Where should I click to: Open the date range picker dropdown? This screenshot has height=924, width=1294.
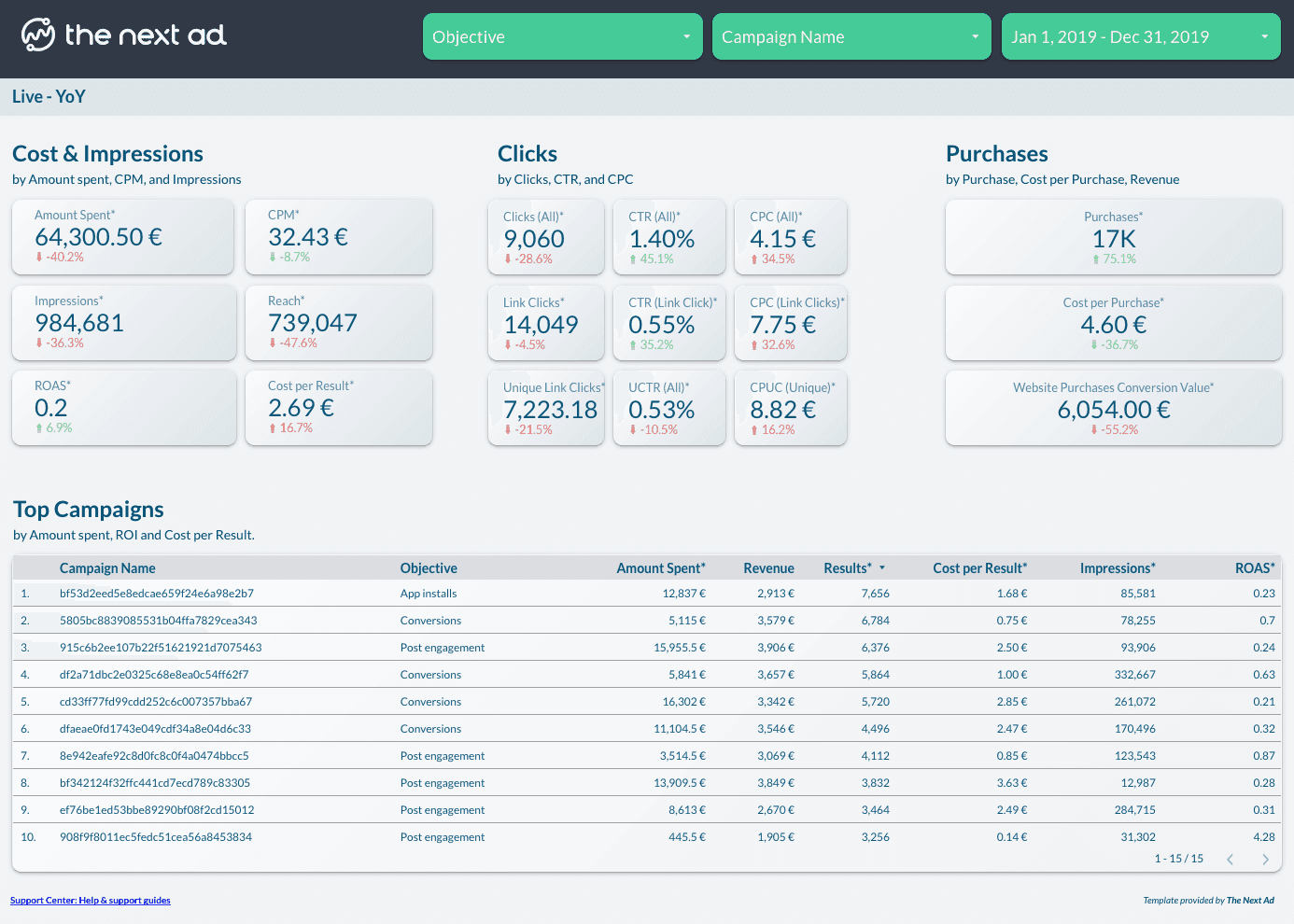[1140, 37]
